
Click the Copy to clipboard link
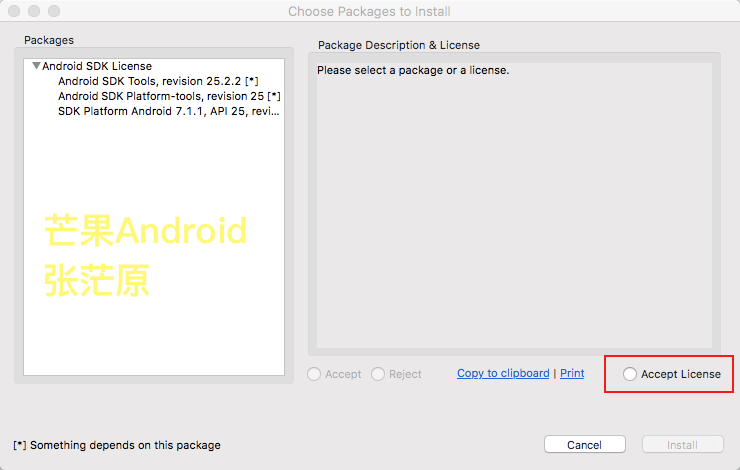[503, 373]
